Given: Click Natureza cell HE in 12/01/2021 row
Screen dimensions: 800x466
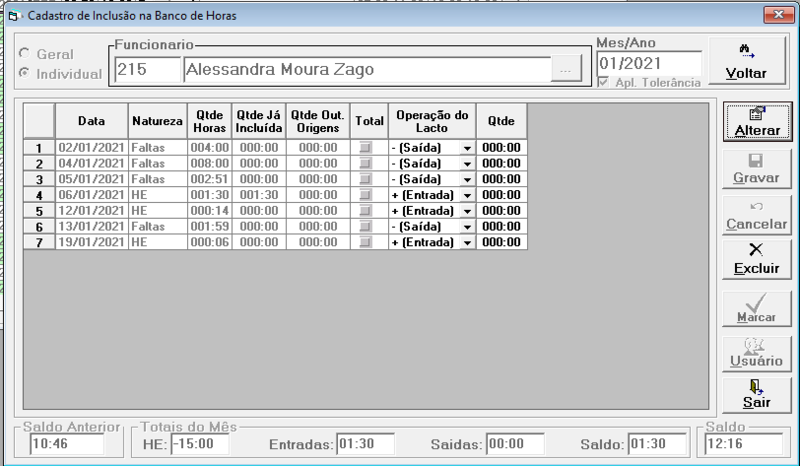Looking at the screenshot, I should tap(157, 211).
